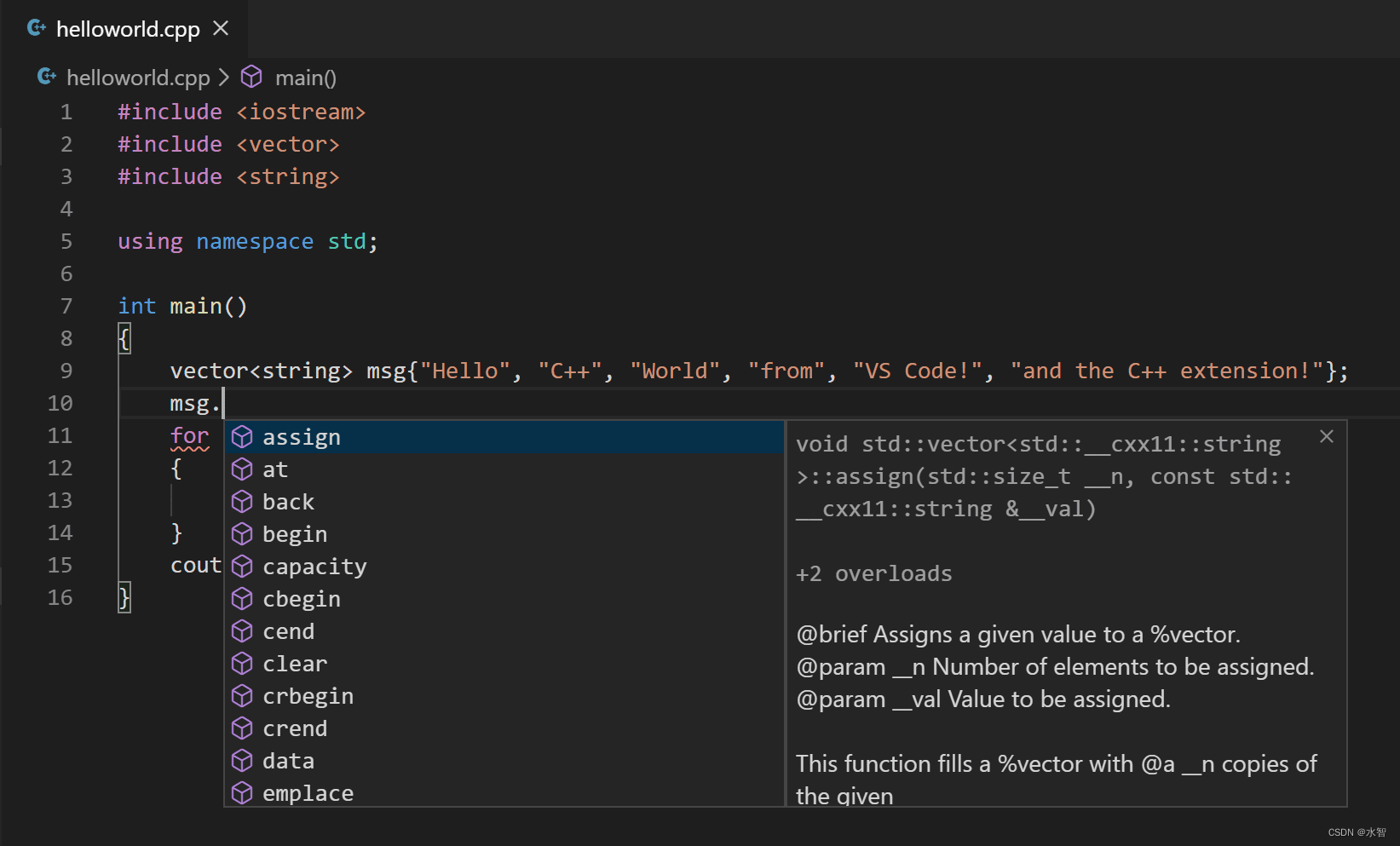The height and width of the screenshot is (846, 1400).
Task: Click the main() breadcrumb symbol
Action: click(x=306, y=78)
